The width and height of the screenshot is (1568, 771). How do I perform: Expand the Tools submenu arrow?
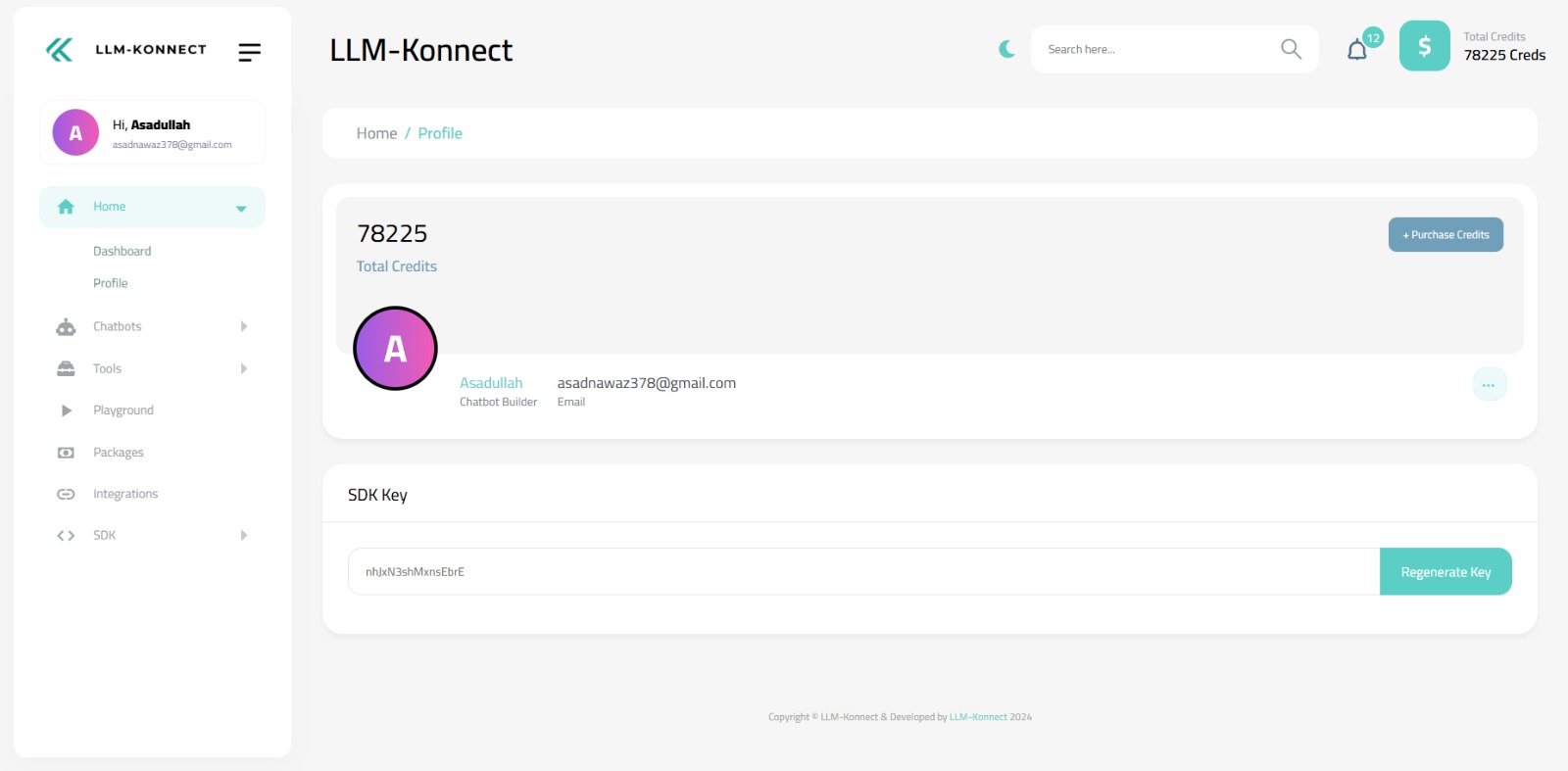click(244, 369)
